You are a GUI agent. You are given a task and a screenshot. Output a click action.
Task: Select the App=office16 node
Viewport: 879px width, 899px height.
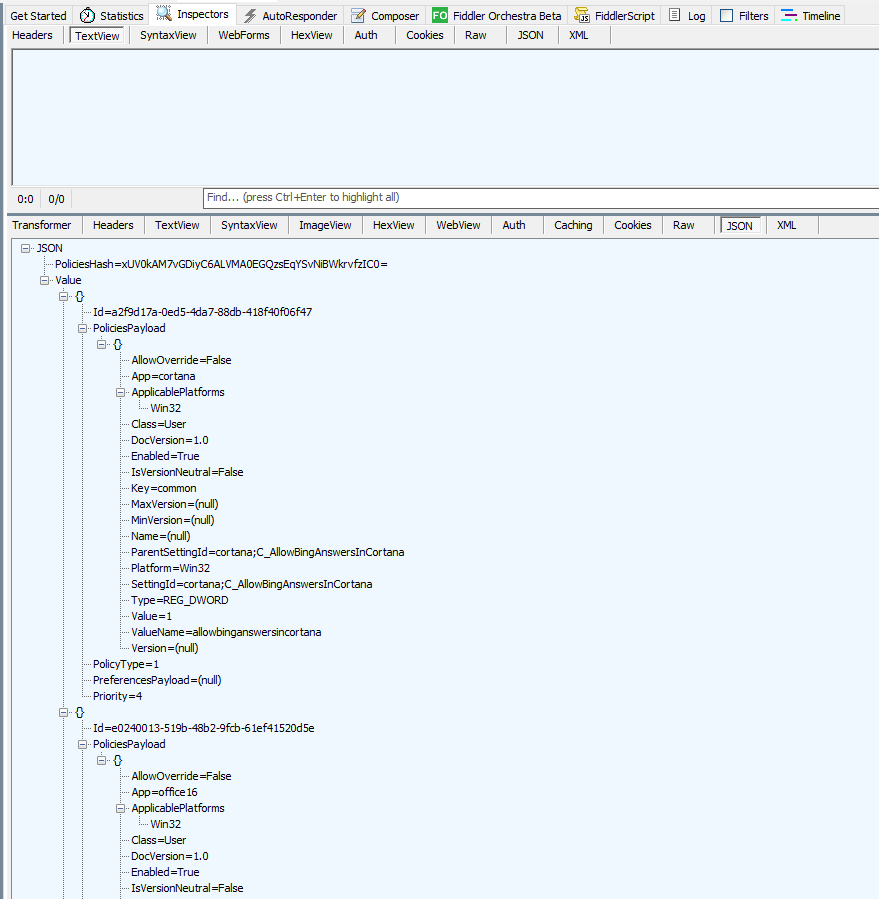(x=165, y=792)
